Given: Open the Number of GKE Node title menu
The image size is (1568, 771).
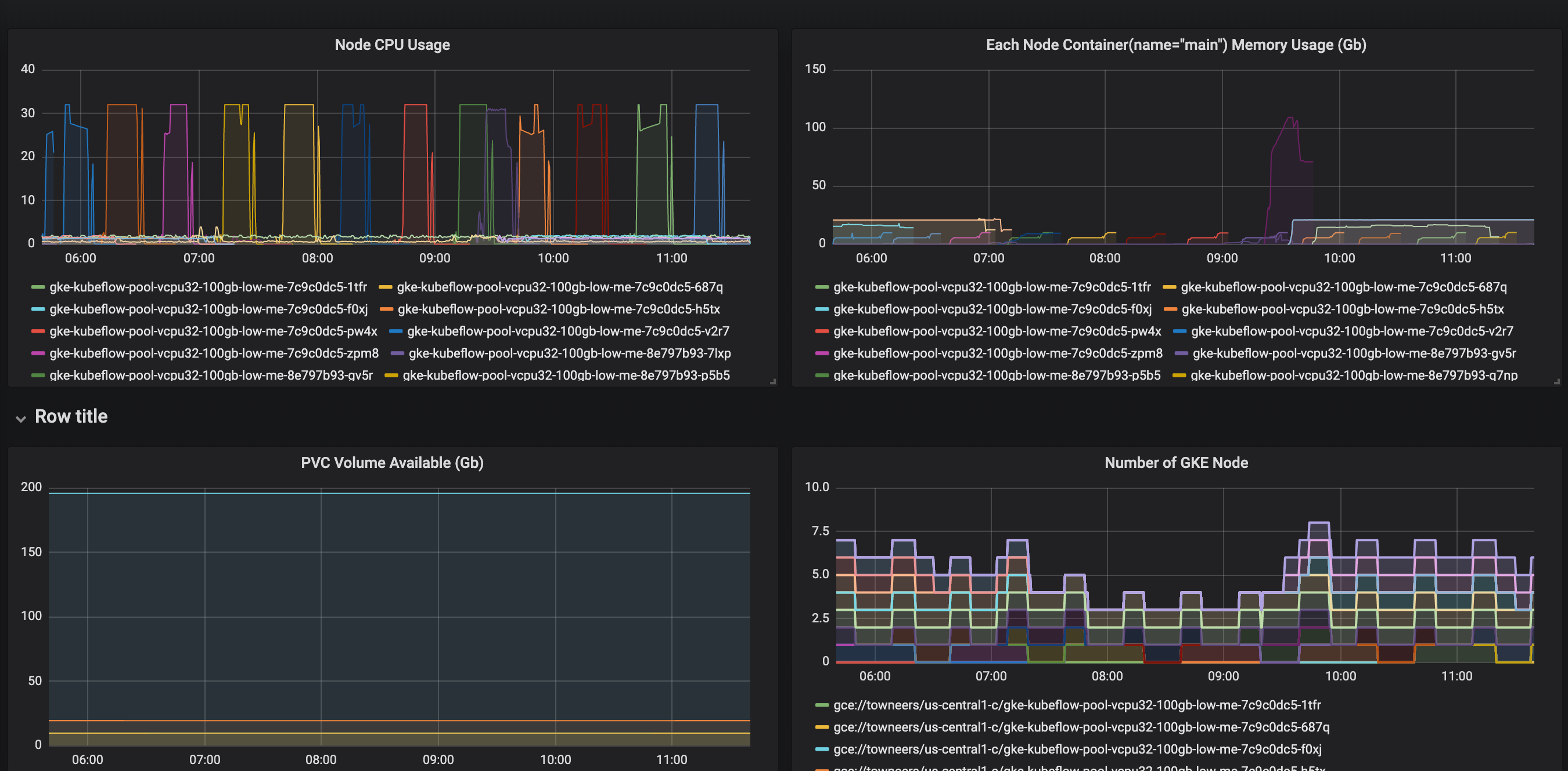Looking at the screenshot, I should (1175, 463).
